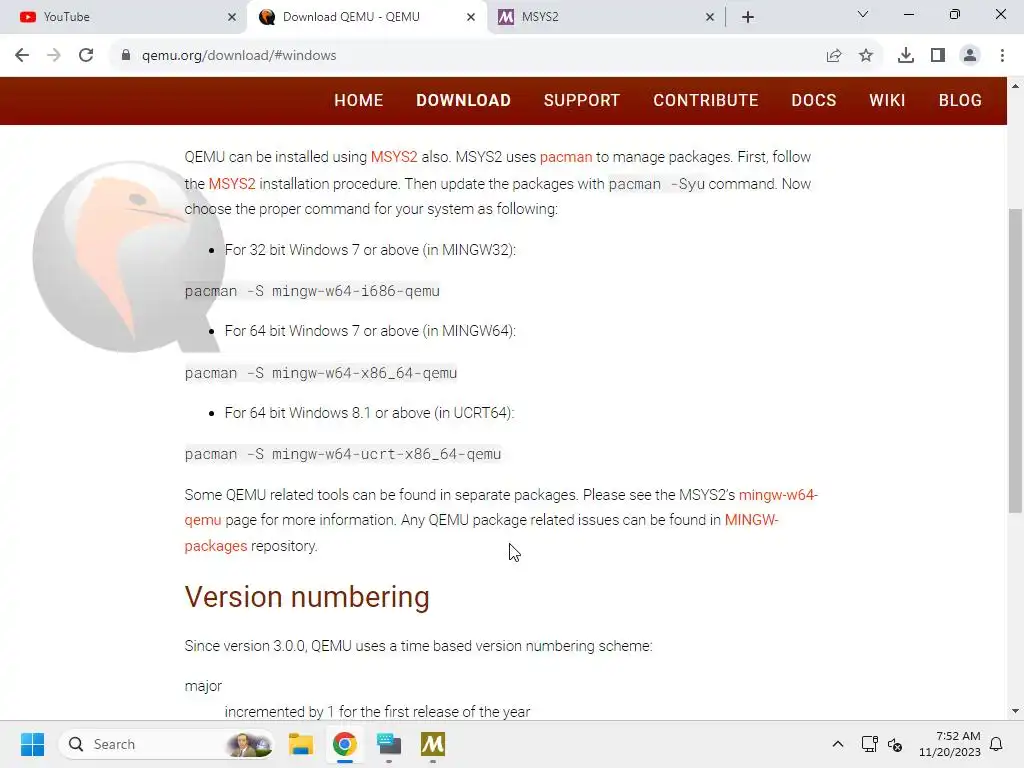Open a new browser tab

748,17
